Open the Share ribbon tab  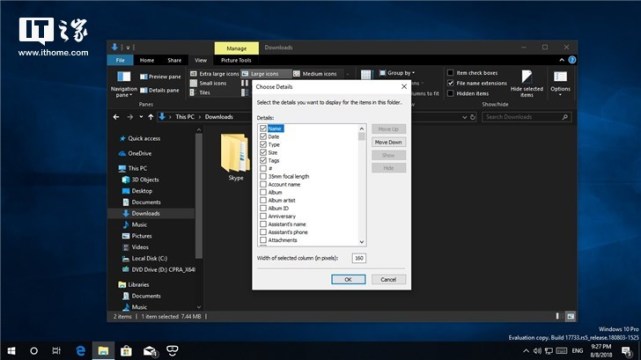(174, 60)
